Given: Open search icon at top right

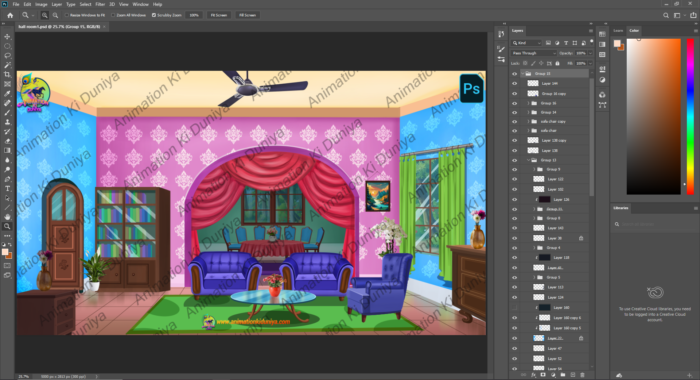Looking at the screenshot, I should pos(666,15).
